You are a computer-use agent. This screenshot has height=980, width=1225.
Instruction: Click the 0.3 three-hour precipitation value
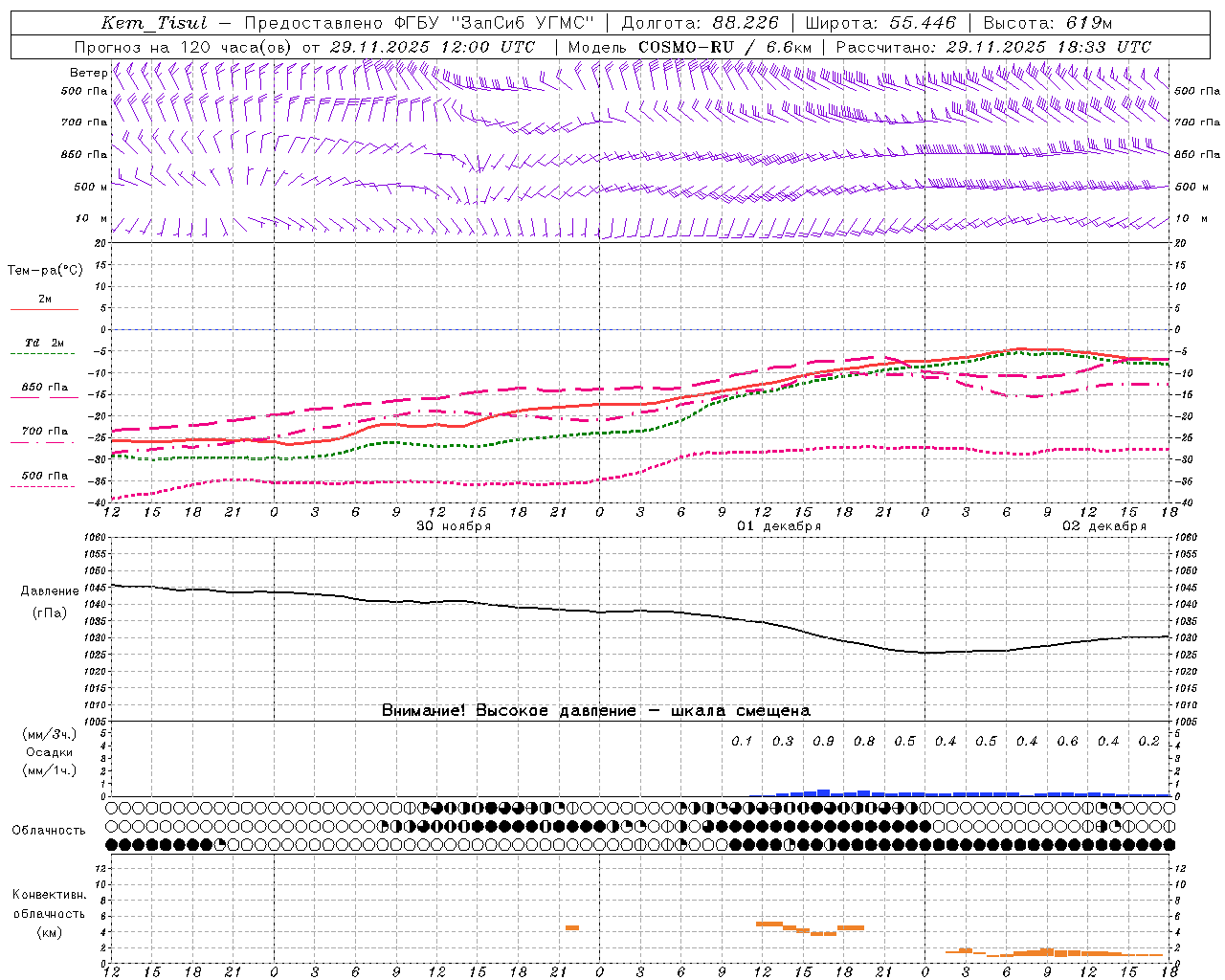[783, 741]
